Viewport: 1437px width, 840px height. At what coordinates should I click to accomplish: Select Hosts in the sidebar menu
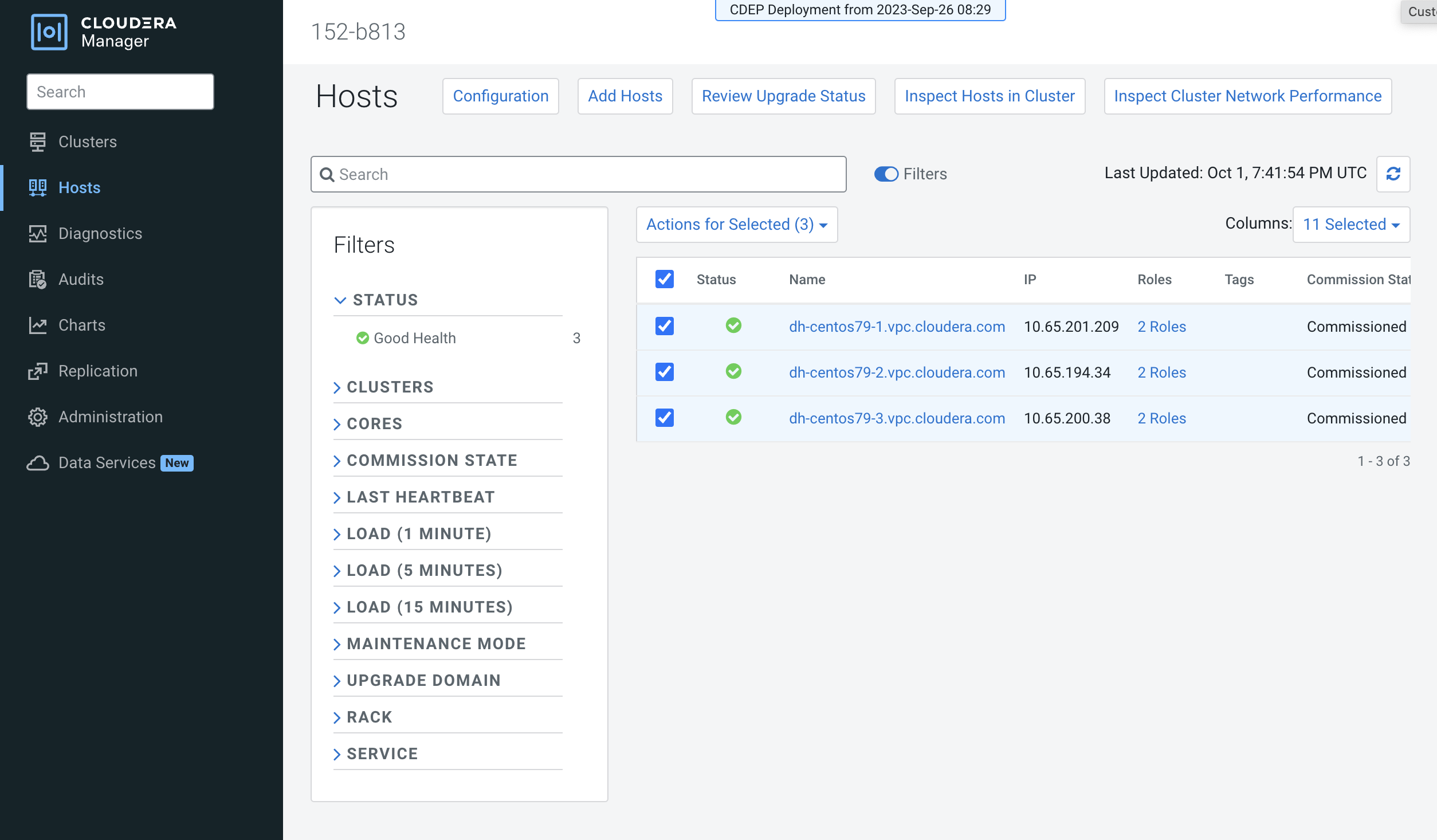pos(79,187)
